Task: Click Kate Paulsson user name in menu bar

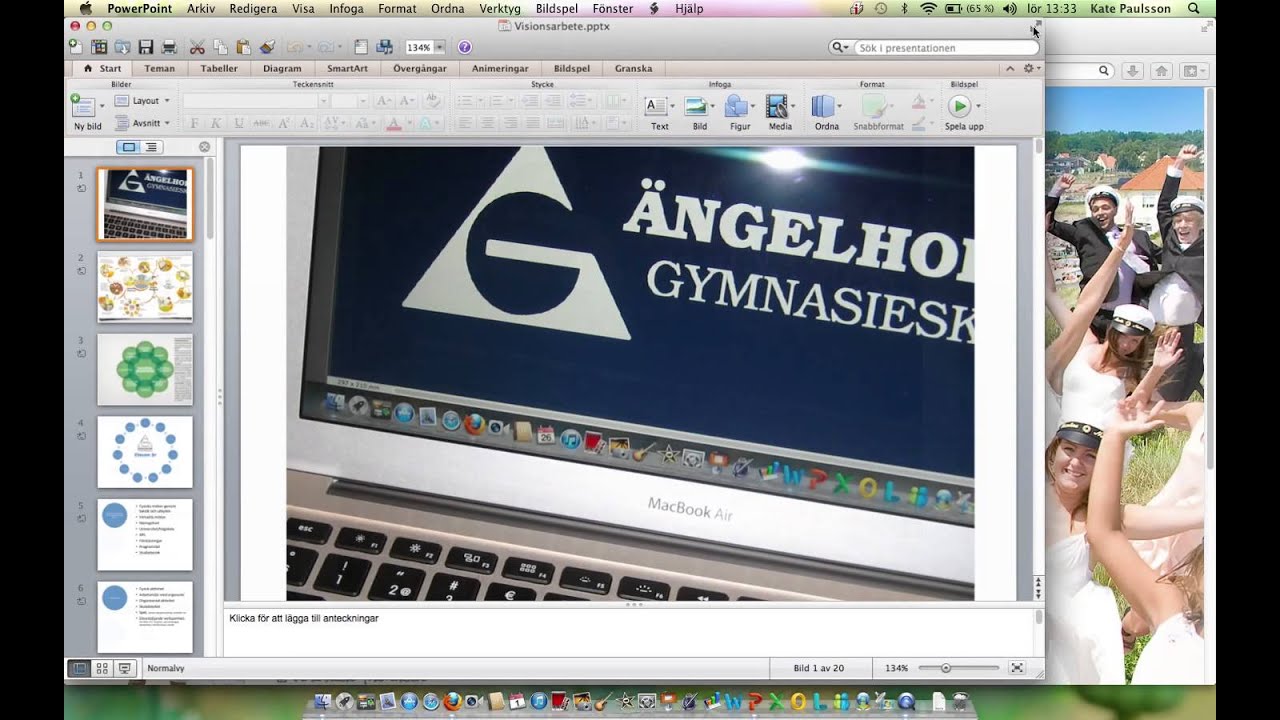Action: pyautogui.click(x=1130, y=8)
